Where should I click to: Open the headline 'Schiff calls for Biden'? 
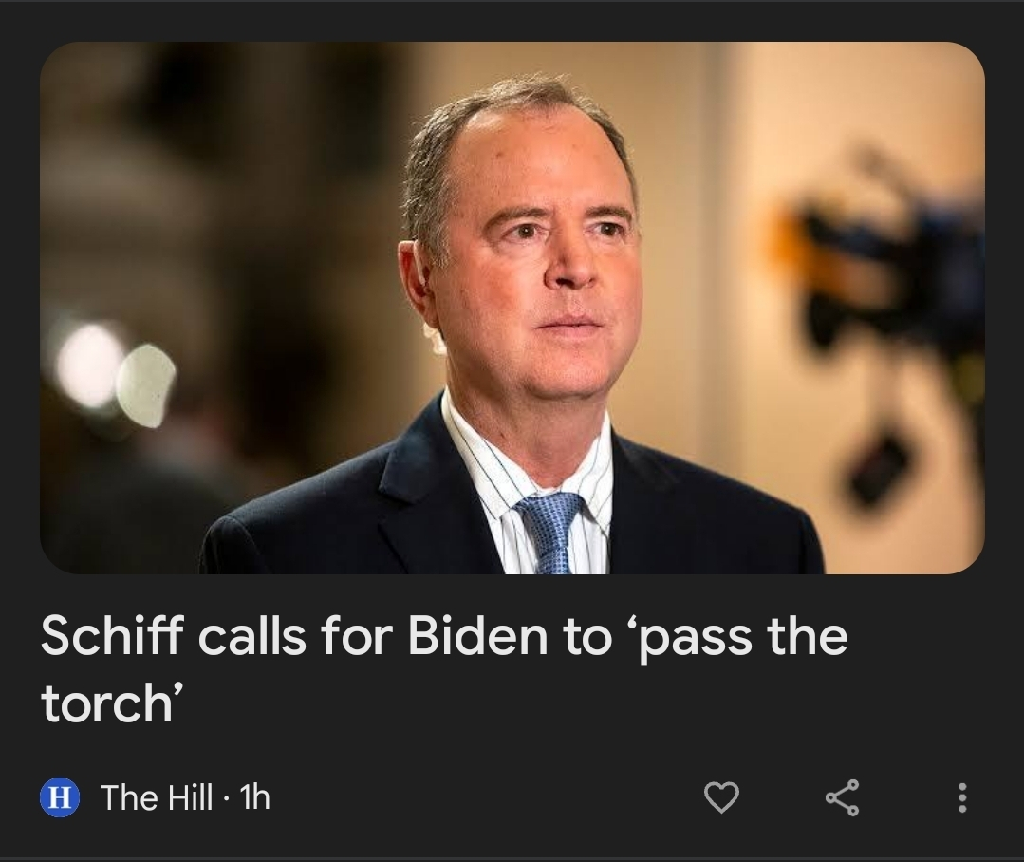point(444,669)
